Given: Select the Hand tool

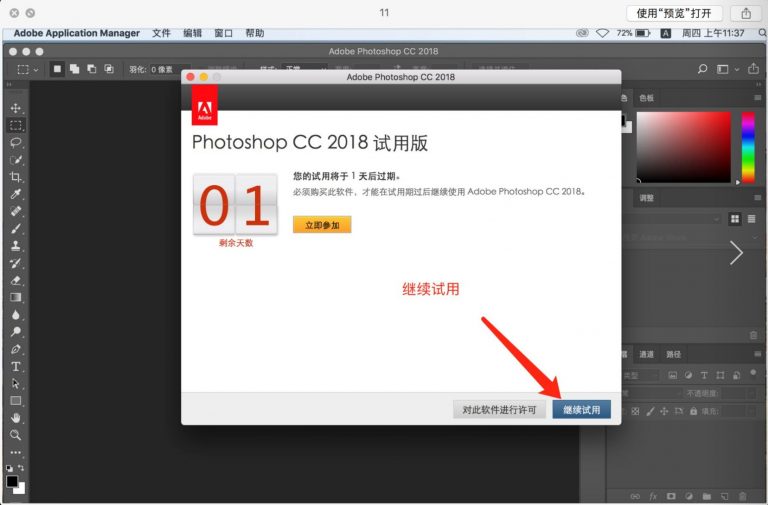Looking at the screenshot, I should 16,418.
